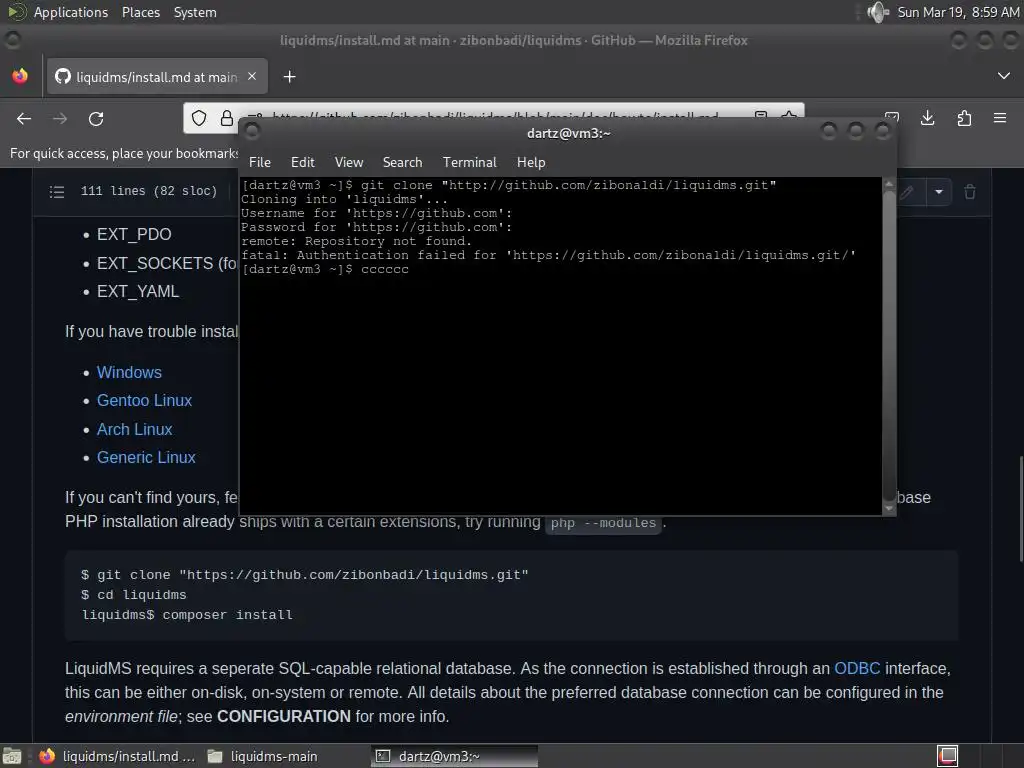Click the Firefox logo icon beside tabs
This screenshot has width=1024, height=768.
point(20,76)
